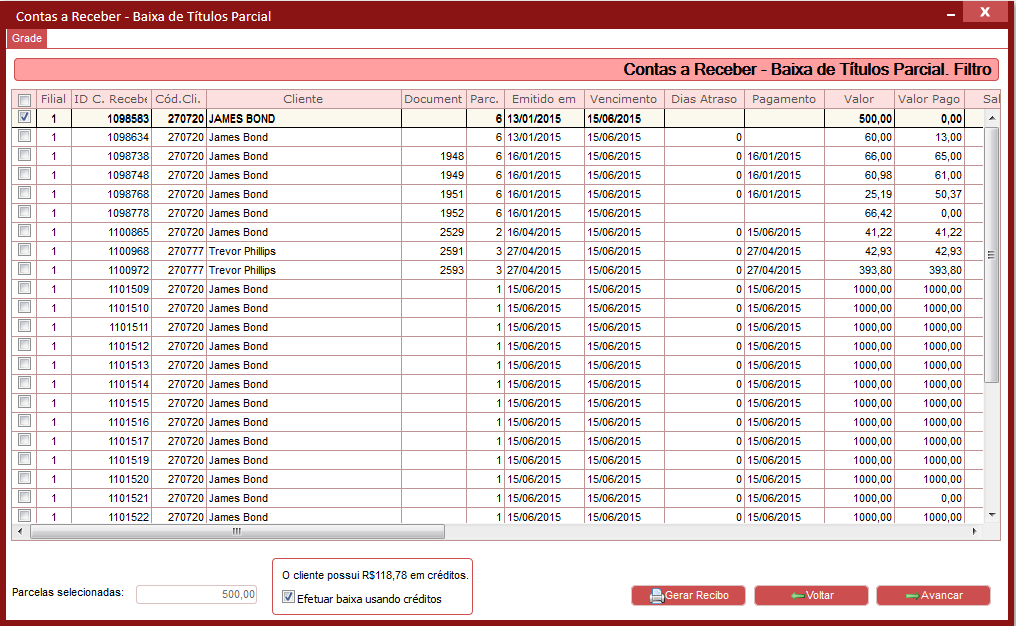The width and height of the screenshot is (1016, 626).
Task: Click the Pagamento column header
Action: pyautogui.click(x=784, y=99)
